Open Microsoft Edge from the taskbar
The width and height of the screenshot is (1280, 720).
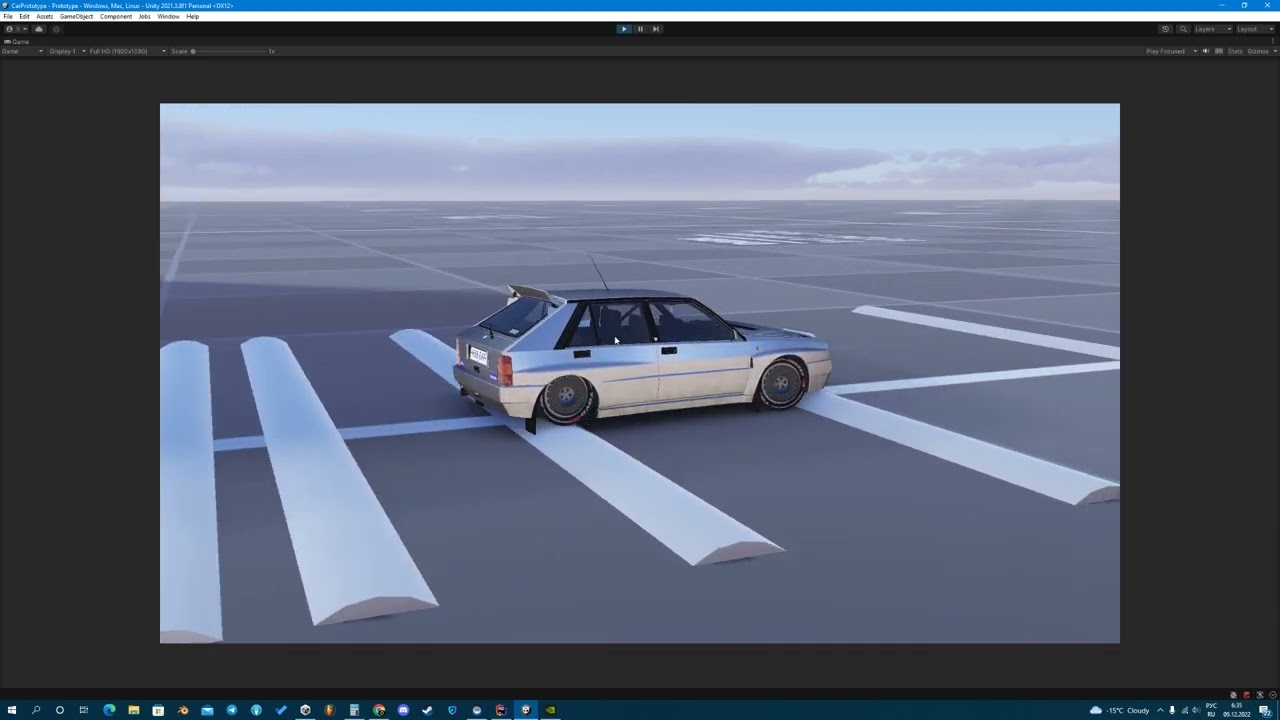pos(109,710)
